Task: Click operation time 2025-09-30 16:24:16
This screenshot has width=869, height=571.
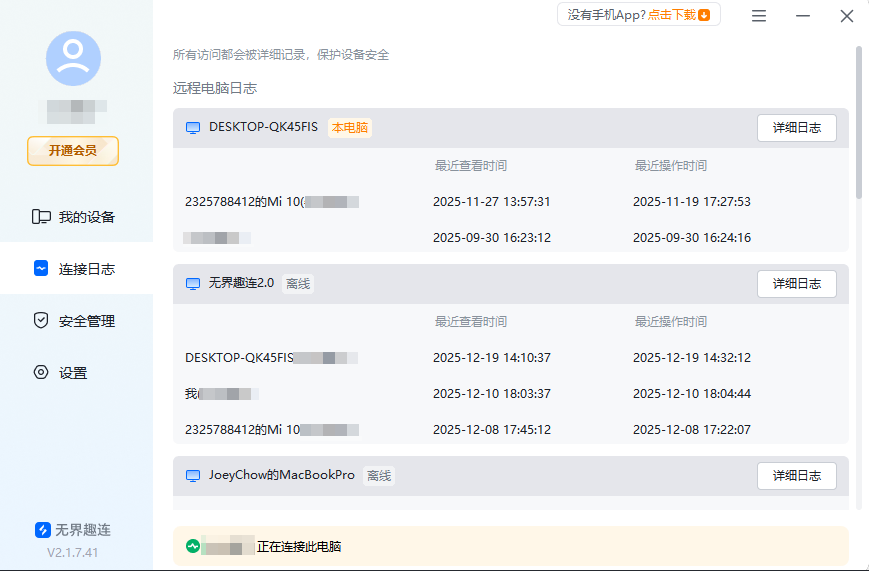Action: coord(692,238)
